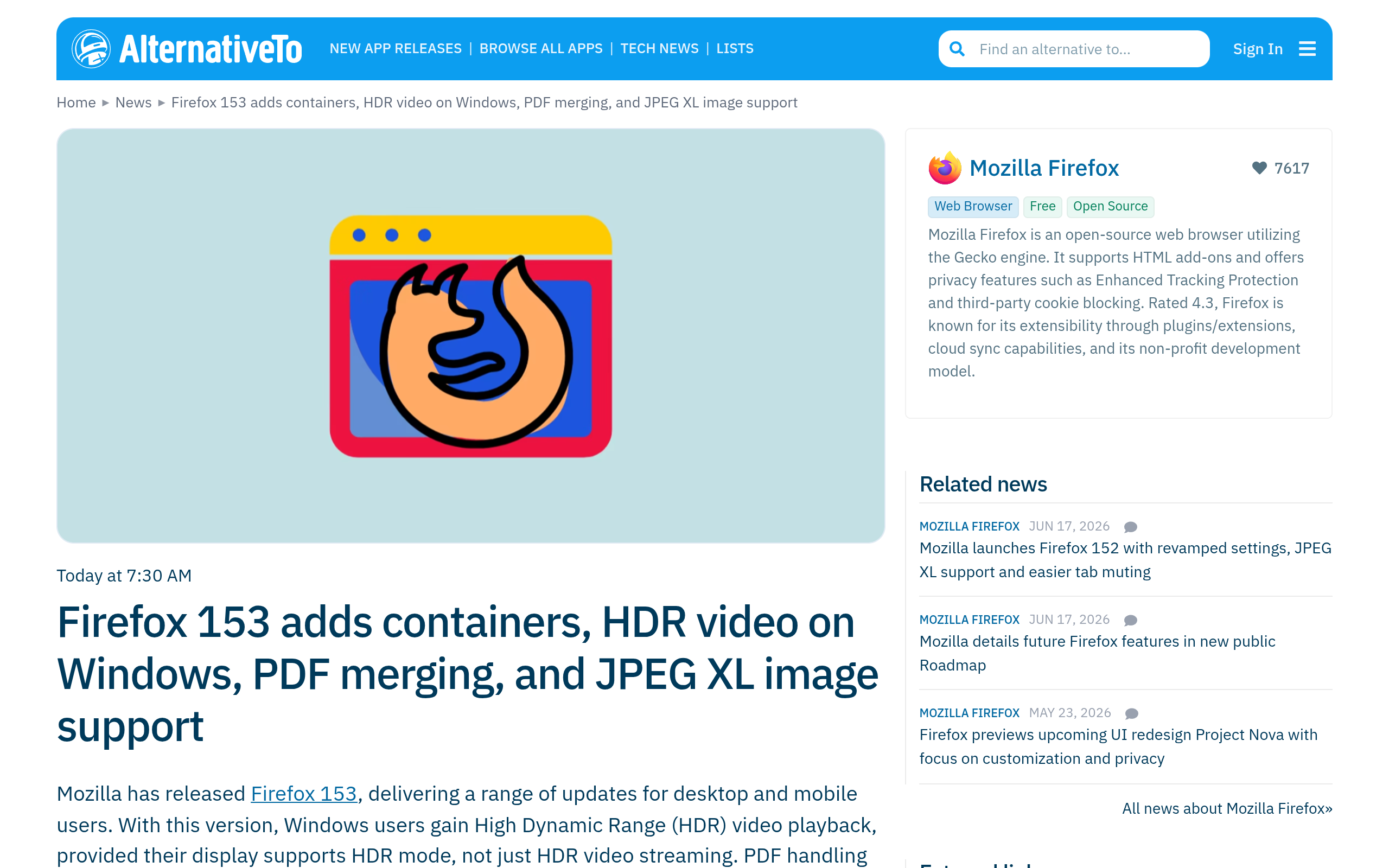Click the AlternativeTo wordmark text
This screenshot has height=868, width=1389.
click(x=210, y=49)
